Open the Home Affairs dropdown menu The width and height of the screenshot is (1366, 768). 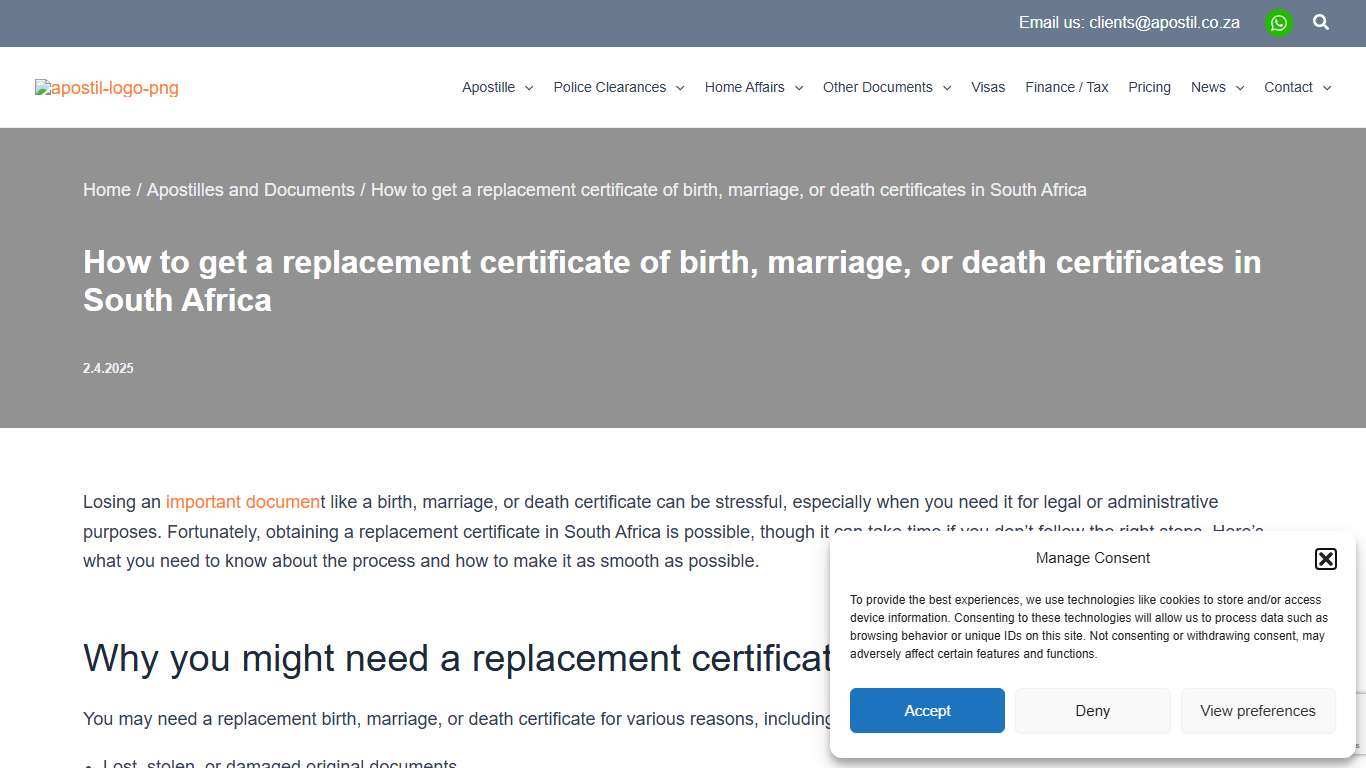pos(753,87)
